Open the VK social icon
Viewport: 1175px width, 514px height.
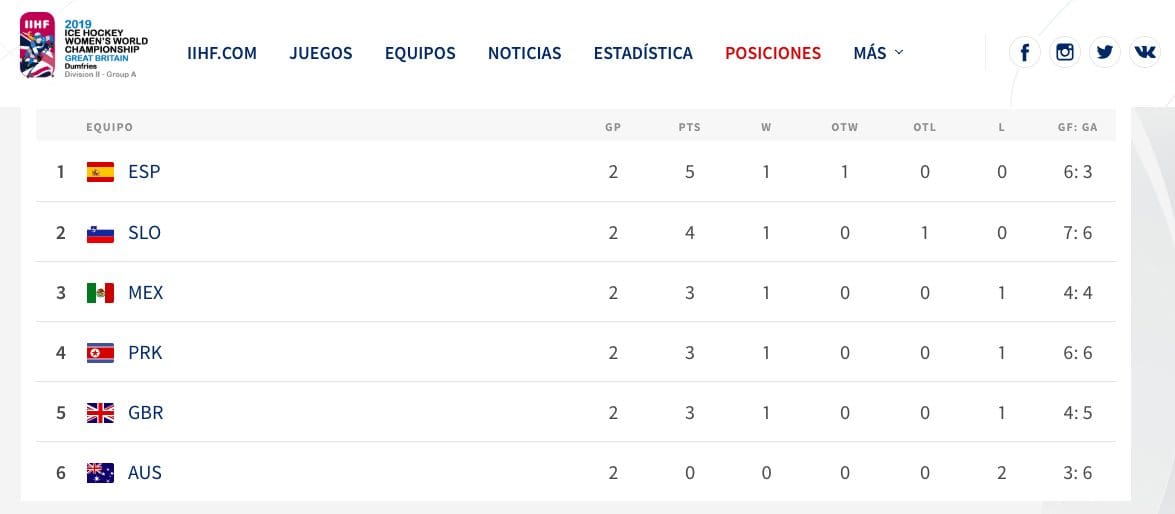coord(1144,52)
